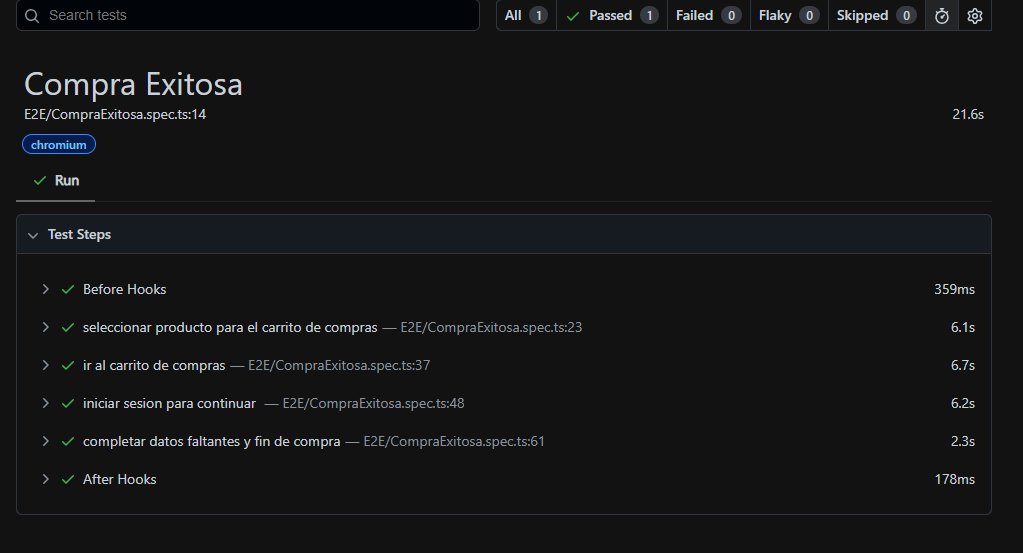Image resolution: width=1023 pixels, height=553 pixels.
Task: Open the settings gear icon
Action: click(975, 16)
